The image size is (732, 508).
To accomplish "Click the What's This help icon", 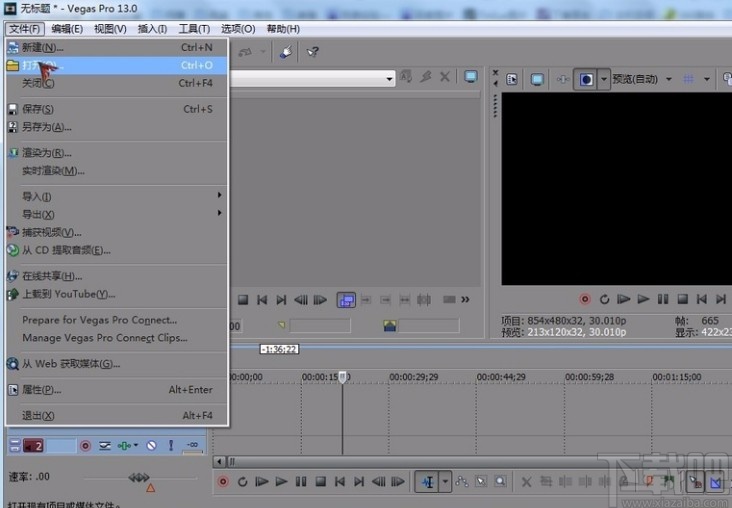I will pyautogui.click(x=312, y=52).
